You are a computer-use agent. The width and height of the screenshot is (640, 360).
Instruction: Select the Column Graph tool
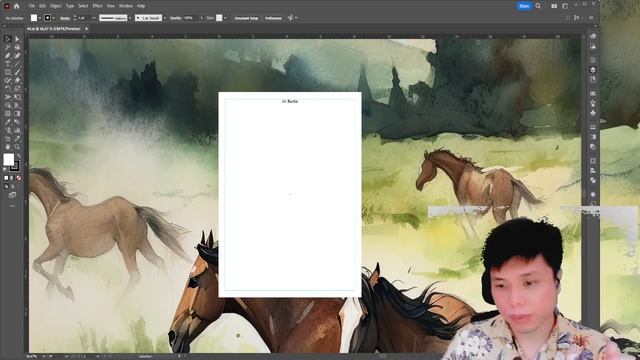click(x=17, y=130)
